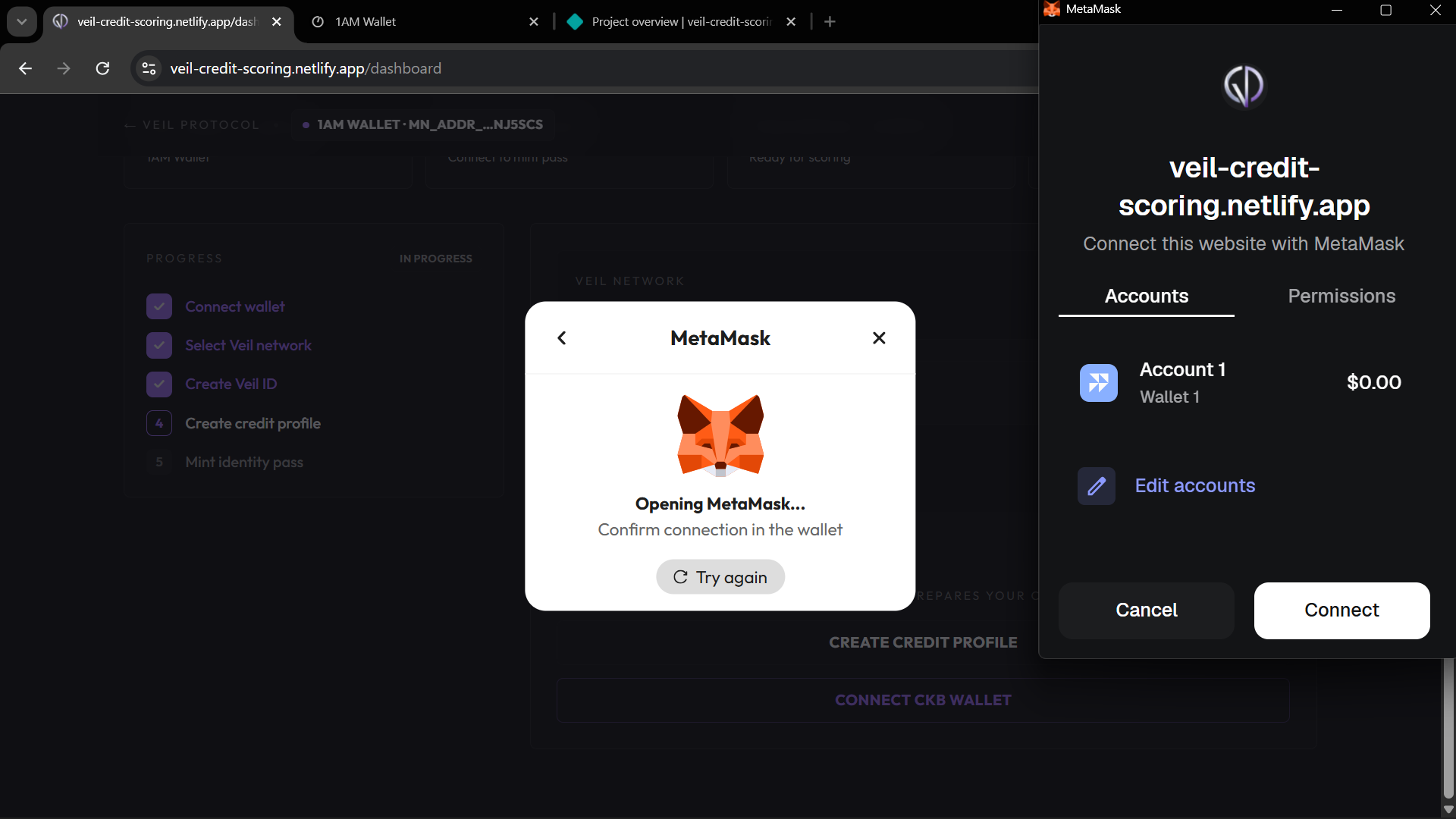Close the MetaMask connection modal
The image size is (1456, 819).
[x=879, y=338]
